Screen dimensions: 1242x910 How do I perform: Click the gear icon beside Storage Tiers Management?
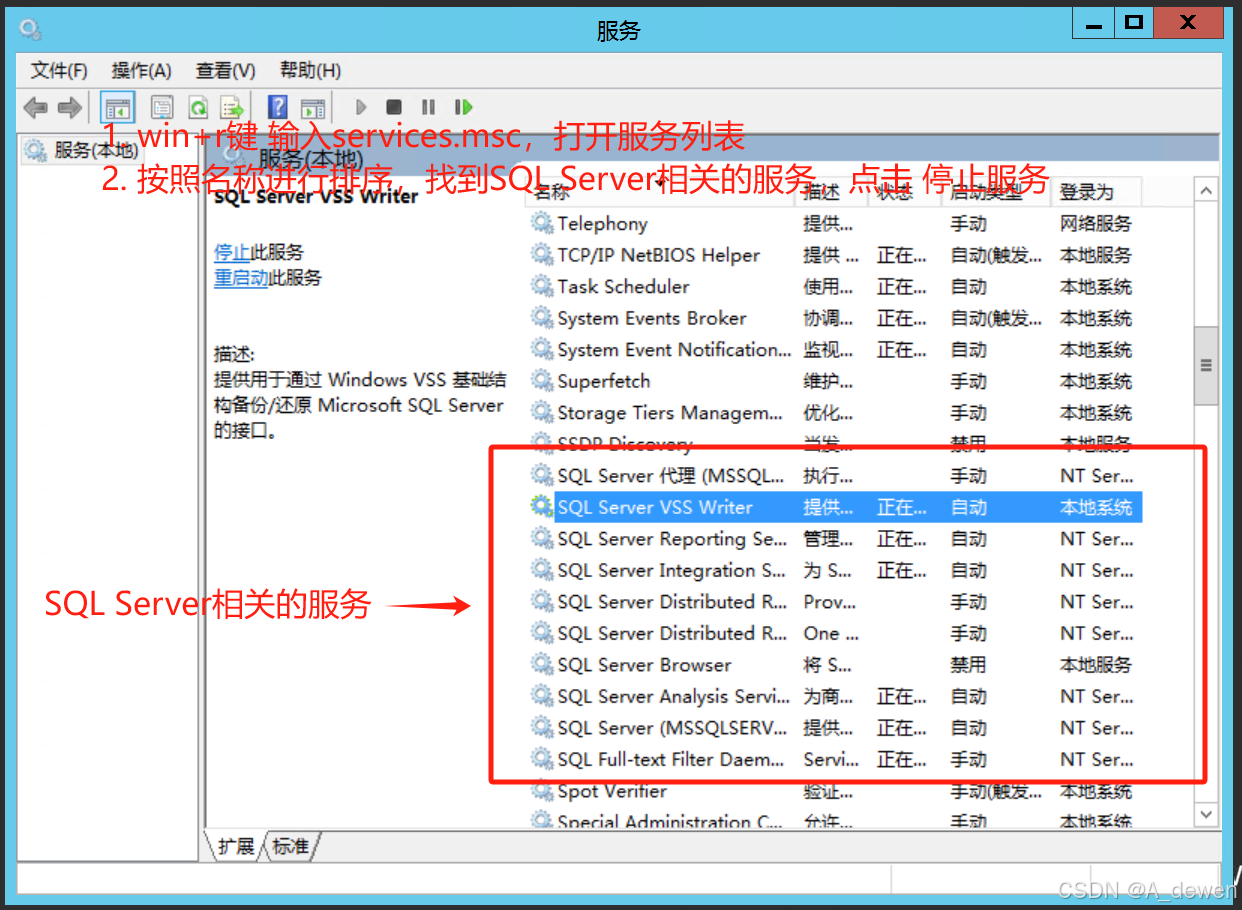[542, 412]
